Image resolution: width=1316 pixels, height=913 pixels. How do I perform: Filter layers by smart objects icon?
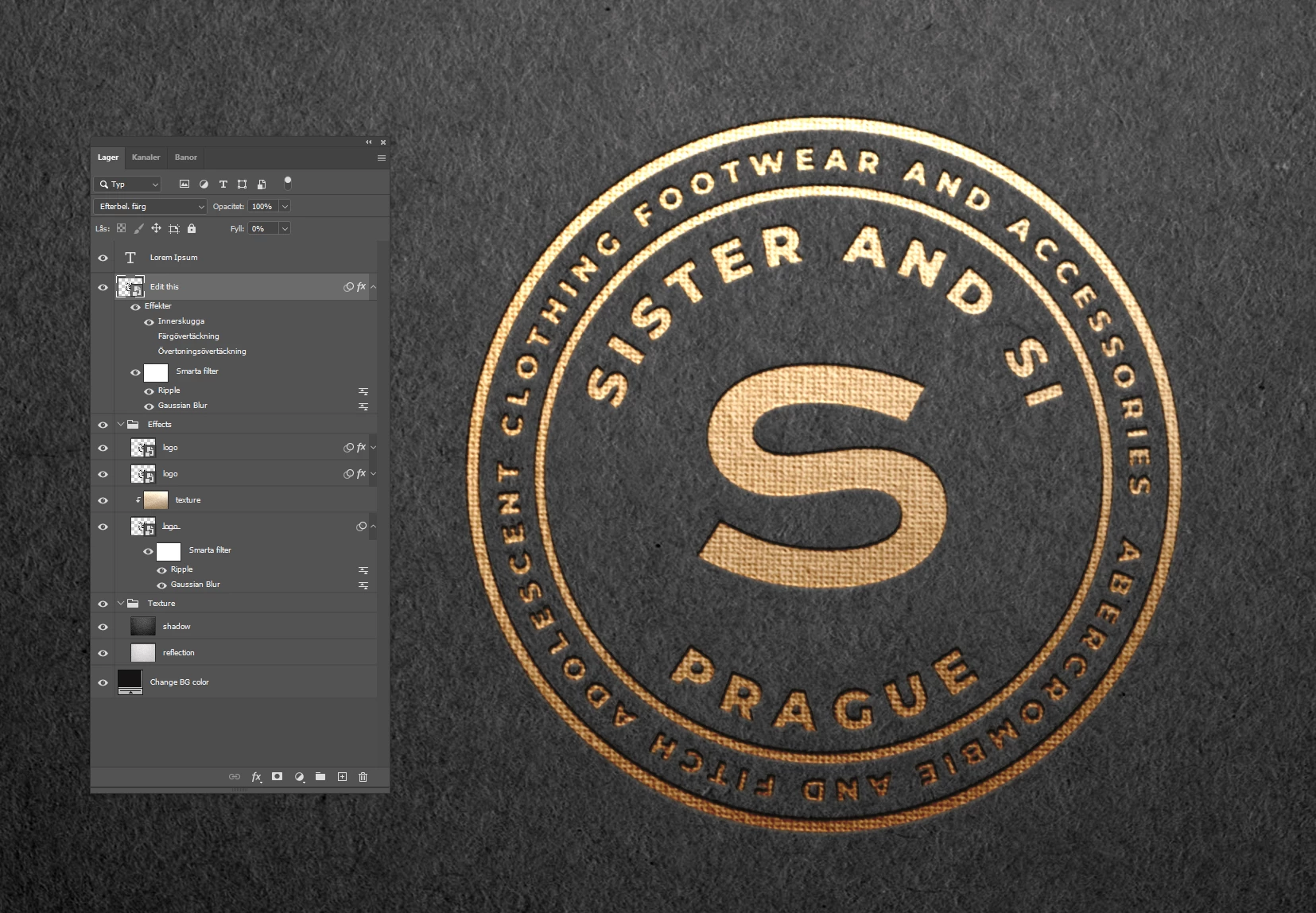pos(261,184)
